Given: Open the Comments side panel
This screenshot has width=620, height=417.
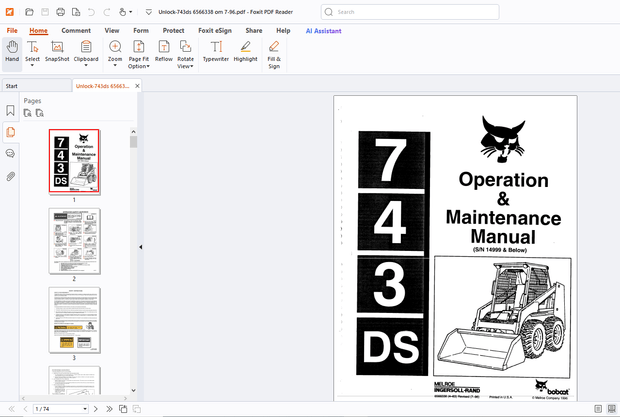Looking at the screenshot, I should pyautogui.click(x=10, y=153).
